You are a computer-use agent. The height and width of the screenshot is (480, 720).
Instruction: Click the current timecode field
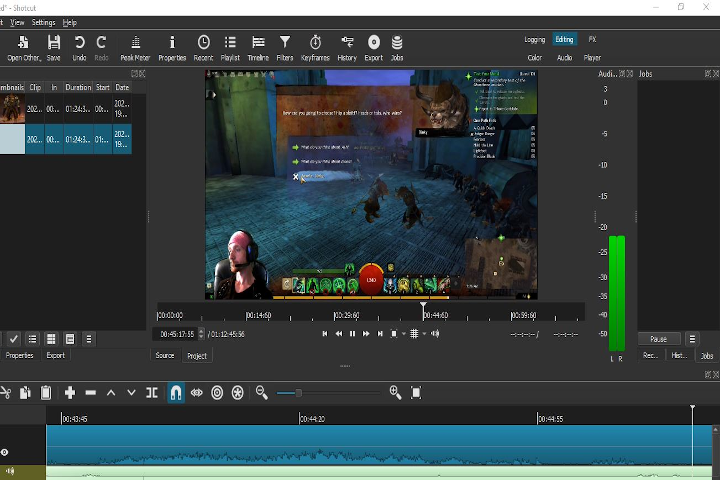click(177, 334)
